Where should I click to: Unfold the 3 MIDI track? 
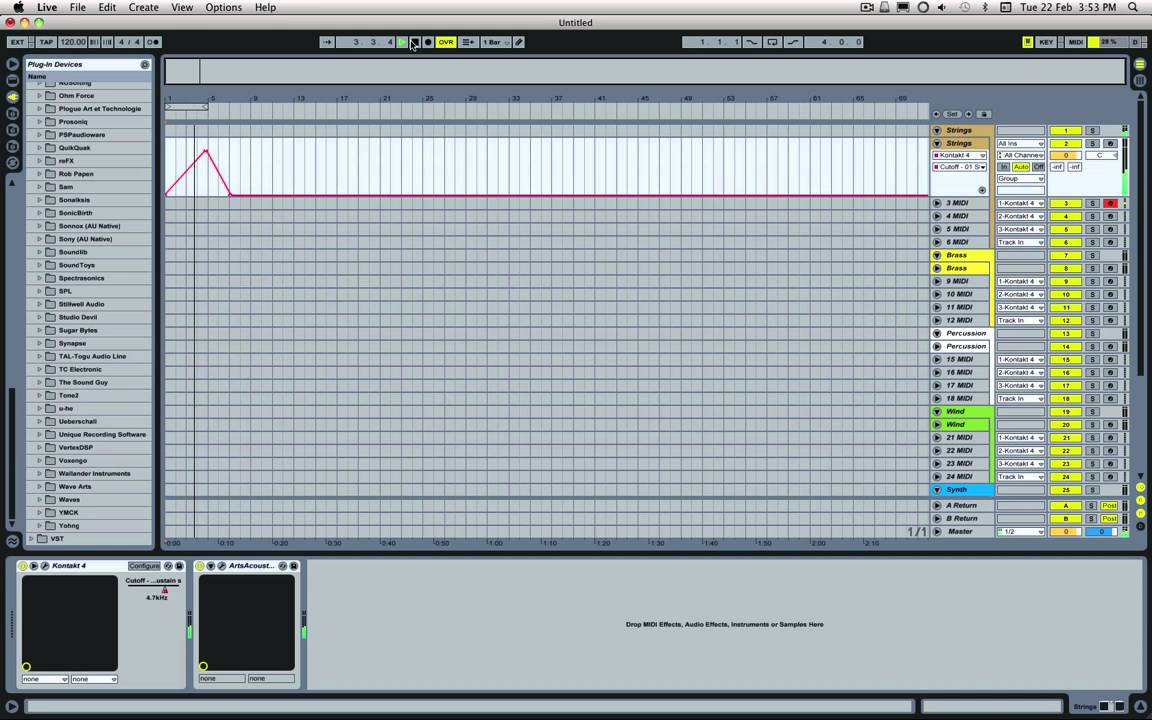[x=937, y=203]
